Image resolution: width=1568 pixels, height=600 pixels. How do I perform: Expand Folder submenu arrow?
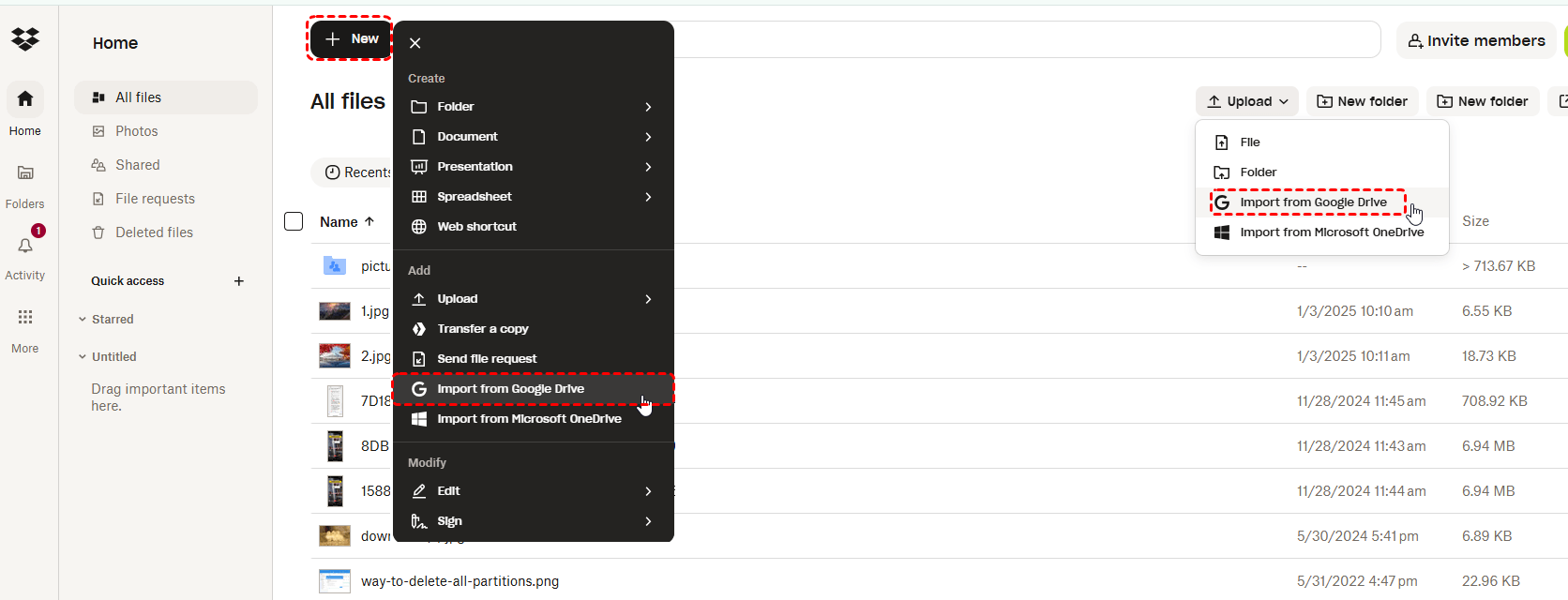pyautogui.click(x=648, y=107)
